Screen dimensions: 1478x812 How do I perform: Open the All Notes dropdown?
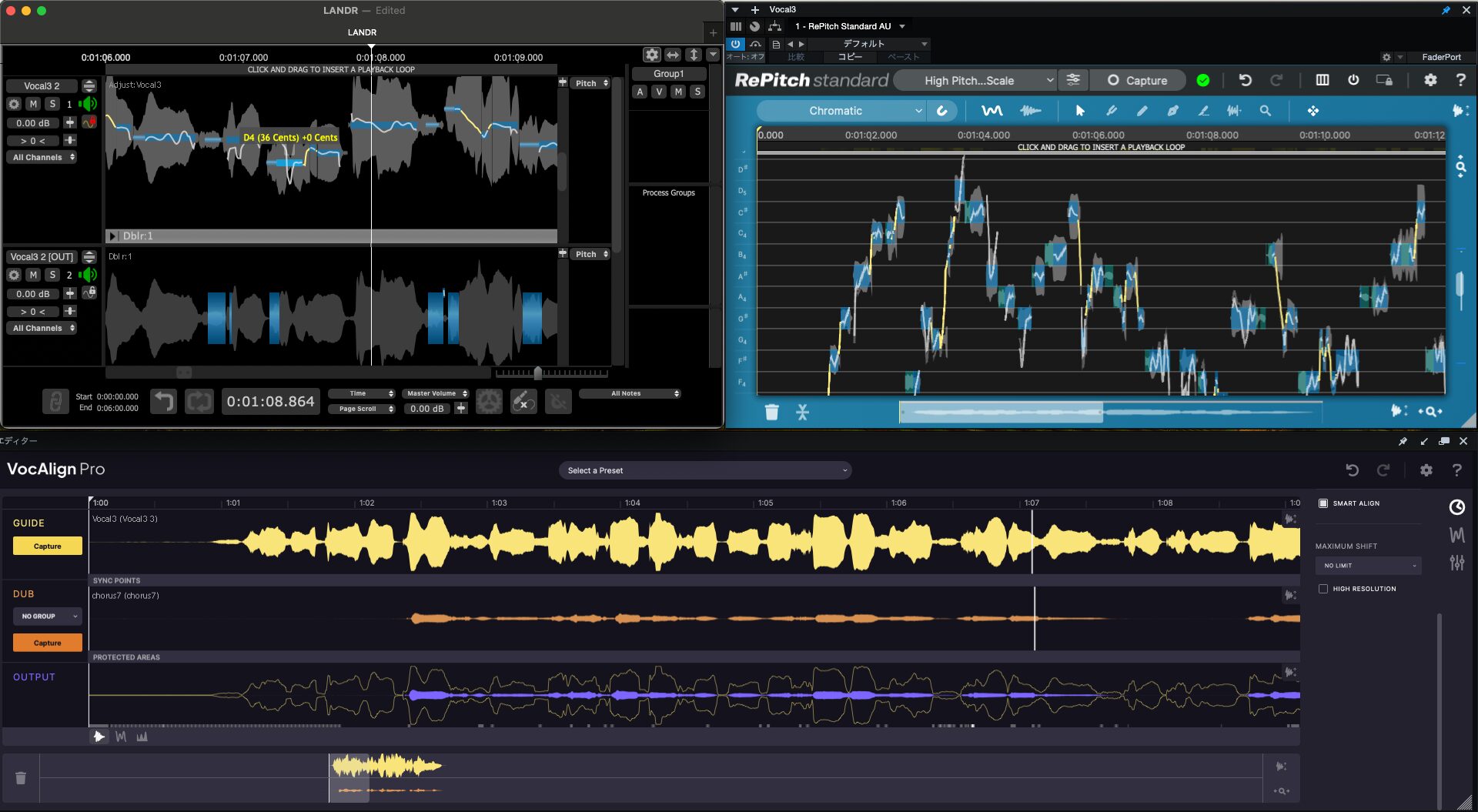pos(630,393)
